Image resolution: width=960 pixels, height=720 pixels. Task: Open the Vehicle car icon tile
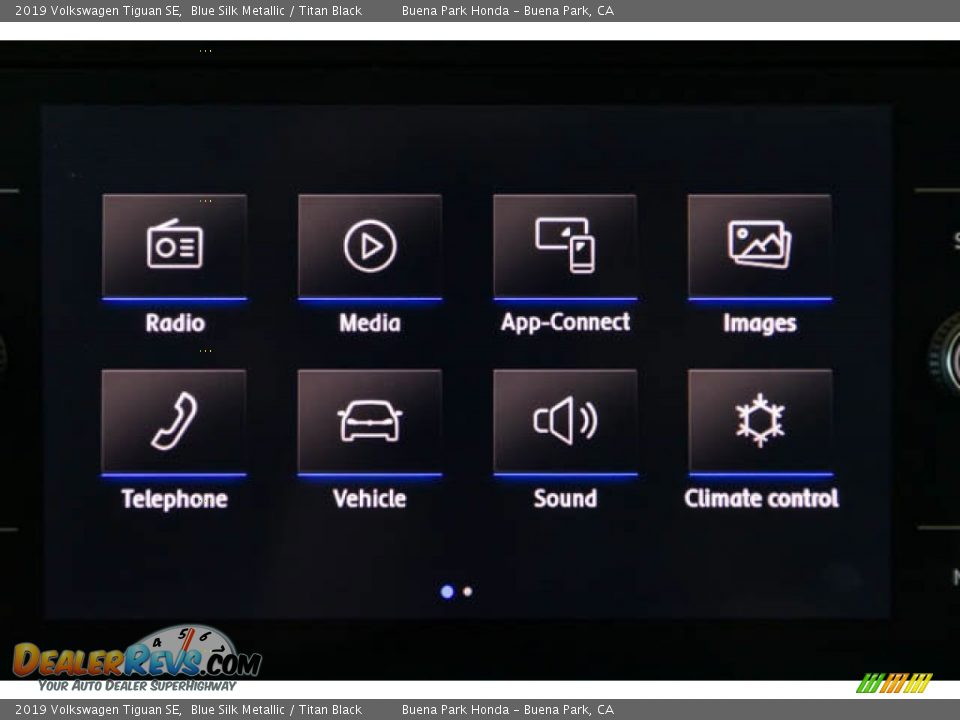click(x=370, y=422)
